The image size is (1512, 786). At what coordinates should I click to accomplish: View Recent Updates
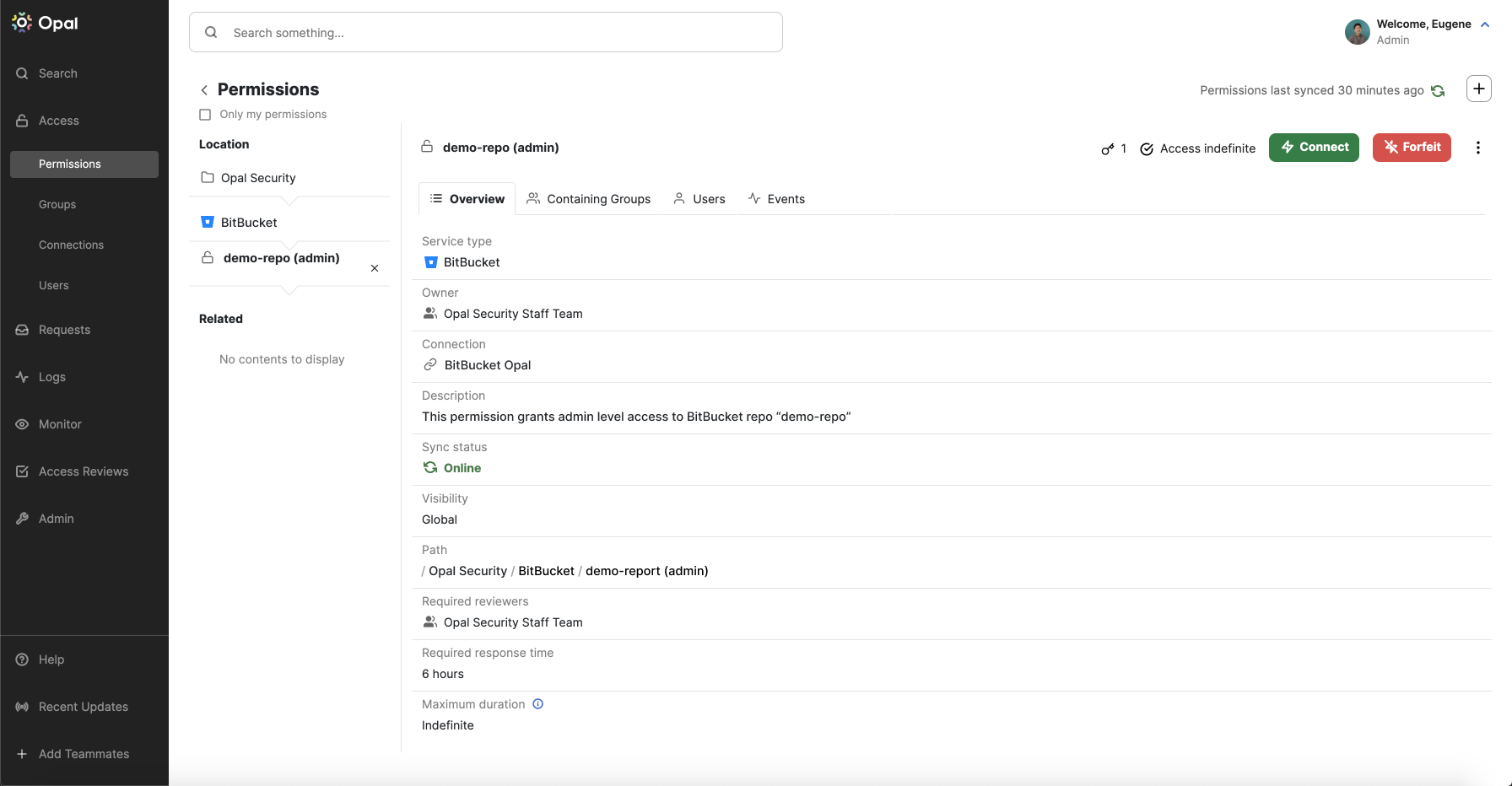click(84, 707)
